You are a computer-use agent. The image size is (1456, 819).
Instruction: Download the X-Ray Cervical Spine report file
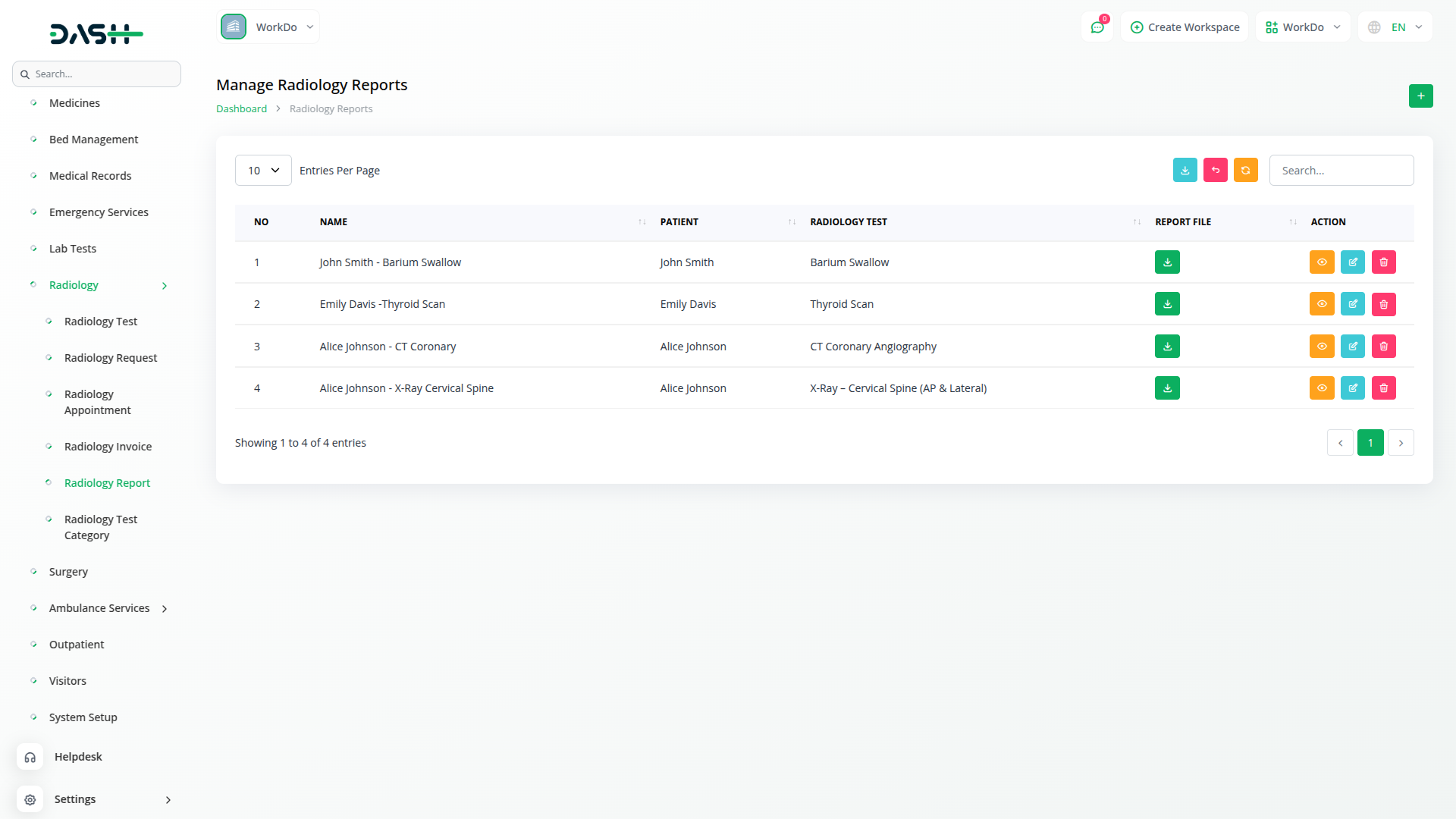[x=1167, y=388]
